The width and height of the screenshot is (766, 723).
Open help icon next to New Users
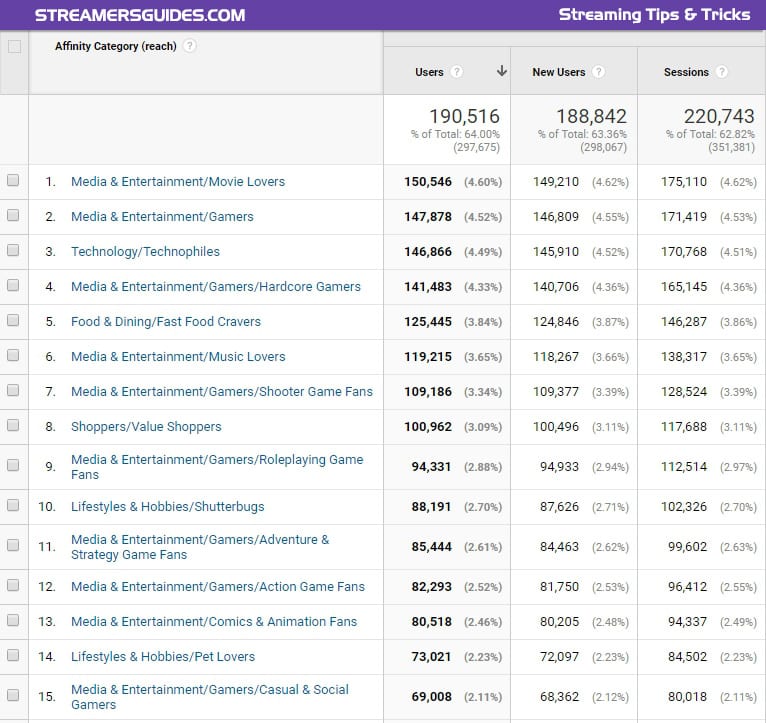pos(598,72)
